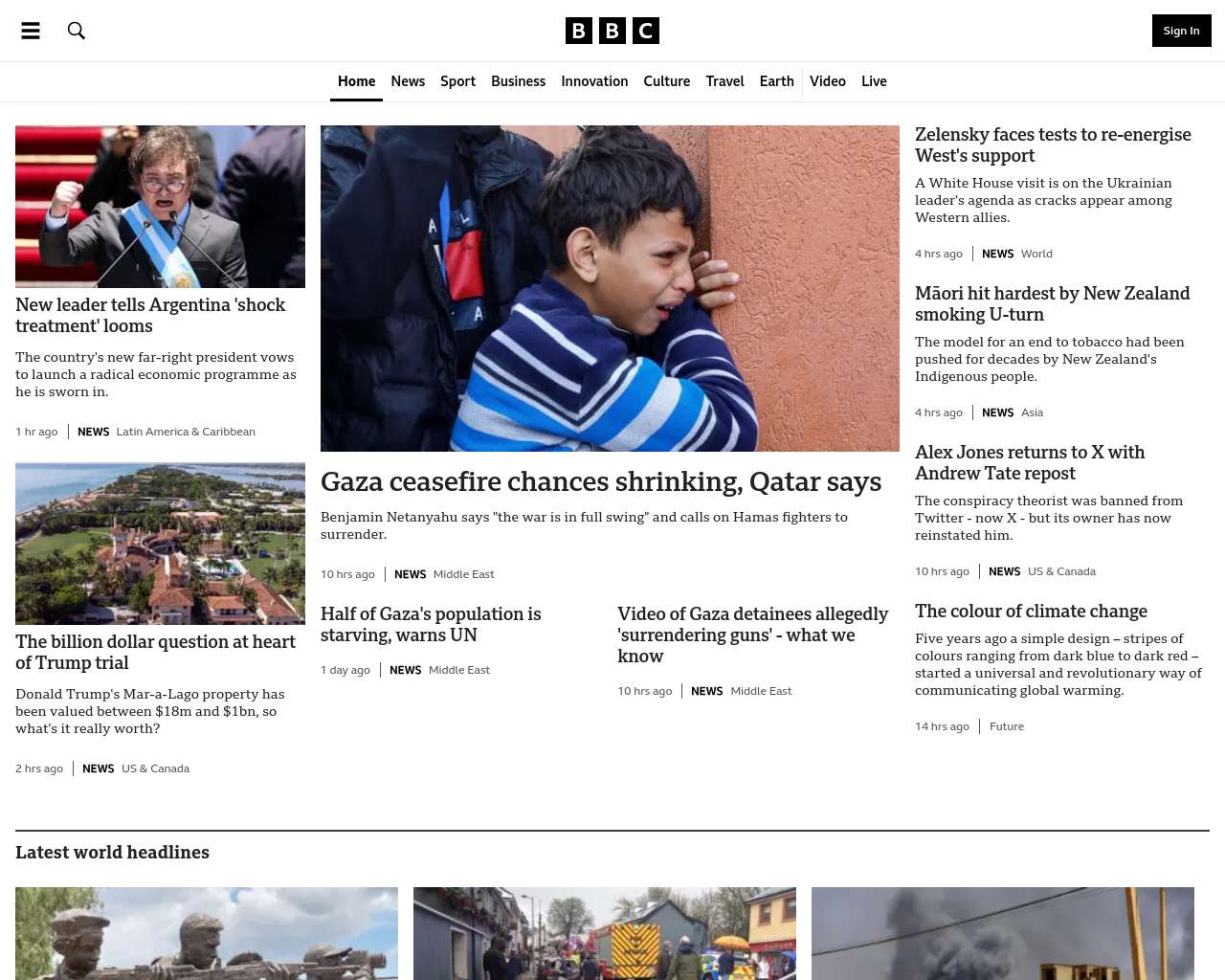Read 'Gaza ceasefire chances shrinking' headline
This screenshot has width=1225, height=980.
point(601,481)
